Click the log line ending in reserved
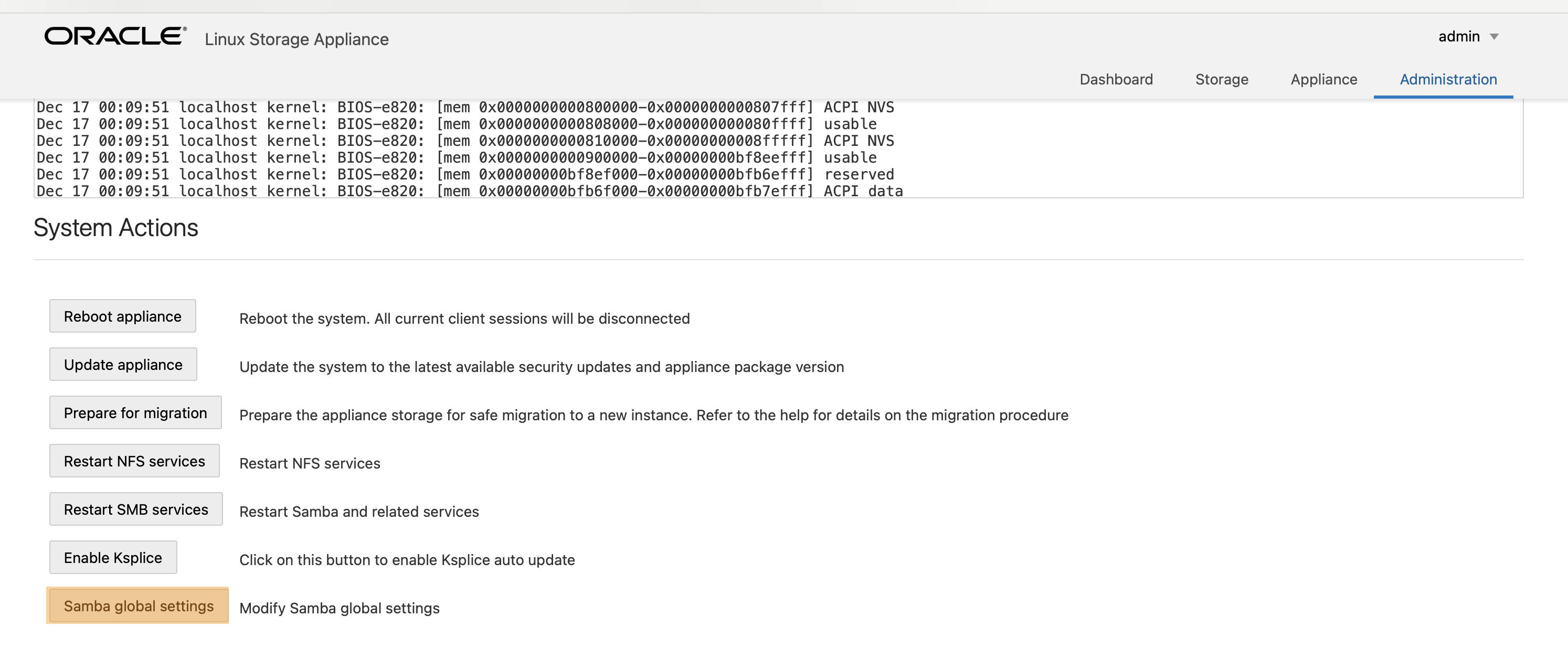 (x=465, y=175)
